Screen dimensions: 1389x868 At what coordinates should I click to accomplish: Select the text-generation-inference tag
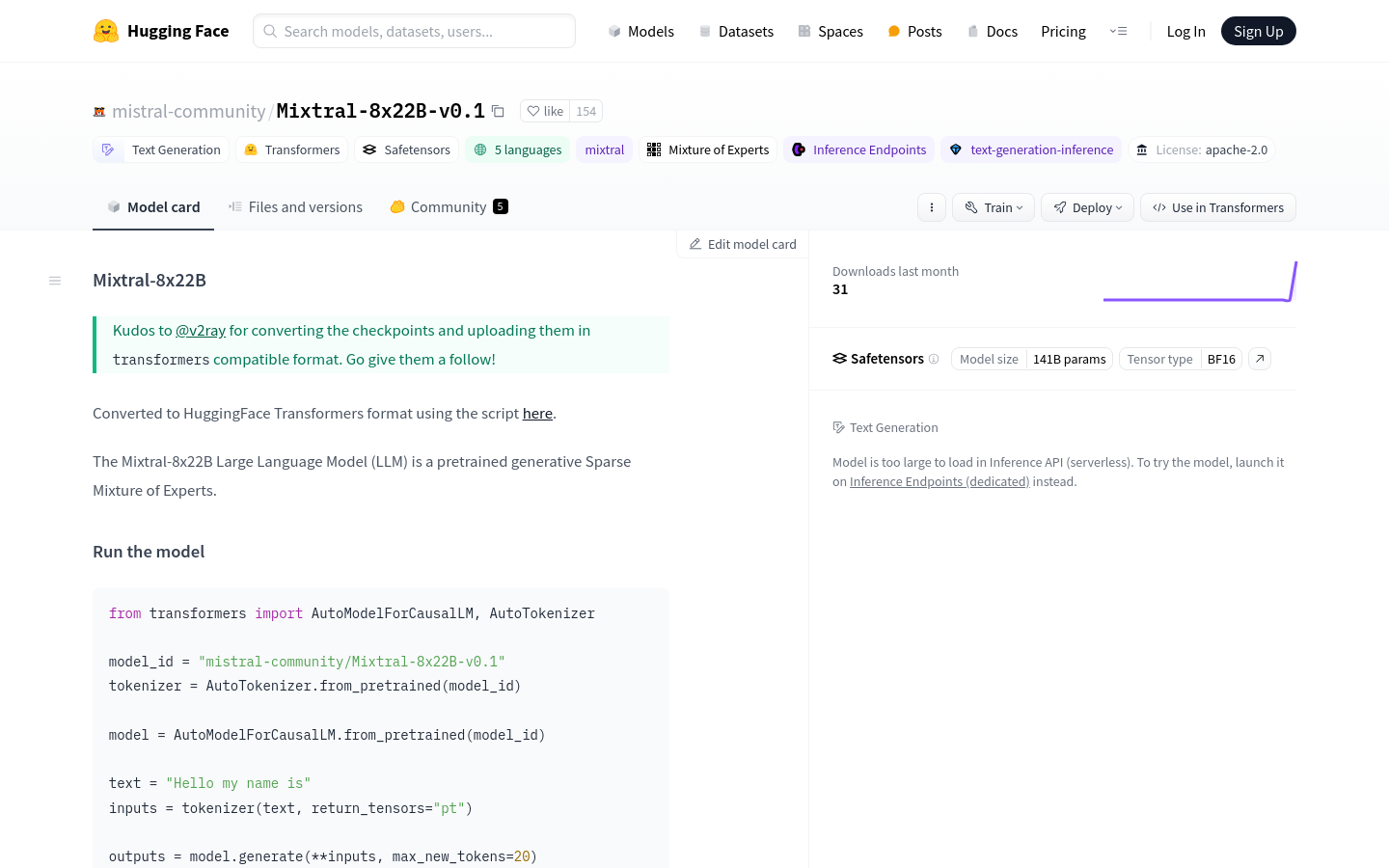click(x=1031, y=149)
